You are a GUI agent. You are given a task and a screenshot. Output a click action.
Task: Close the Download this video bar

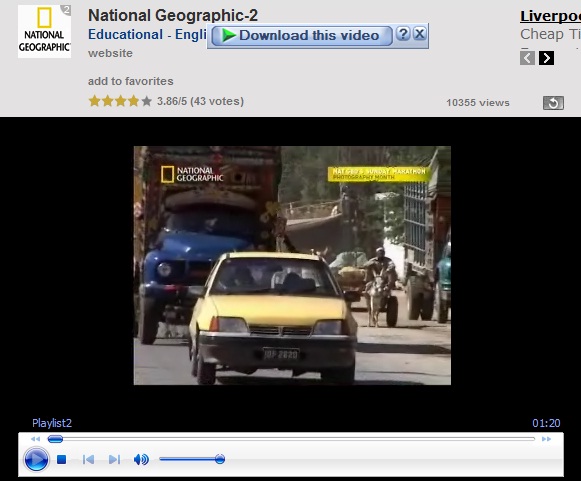[419, 34]
